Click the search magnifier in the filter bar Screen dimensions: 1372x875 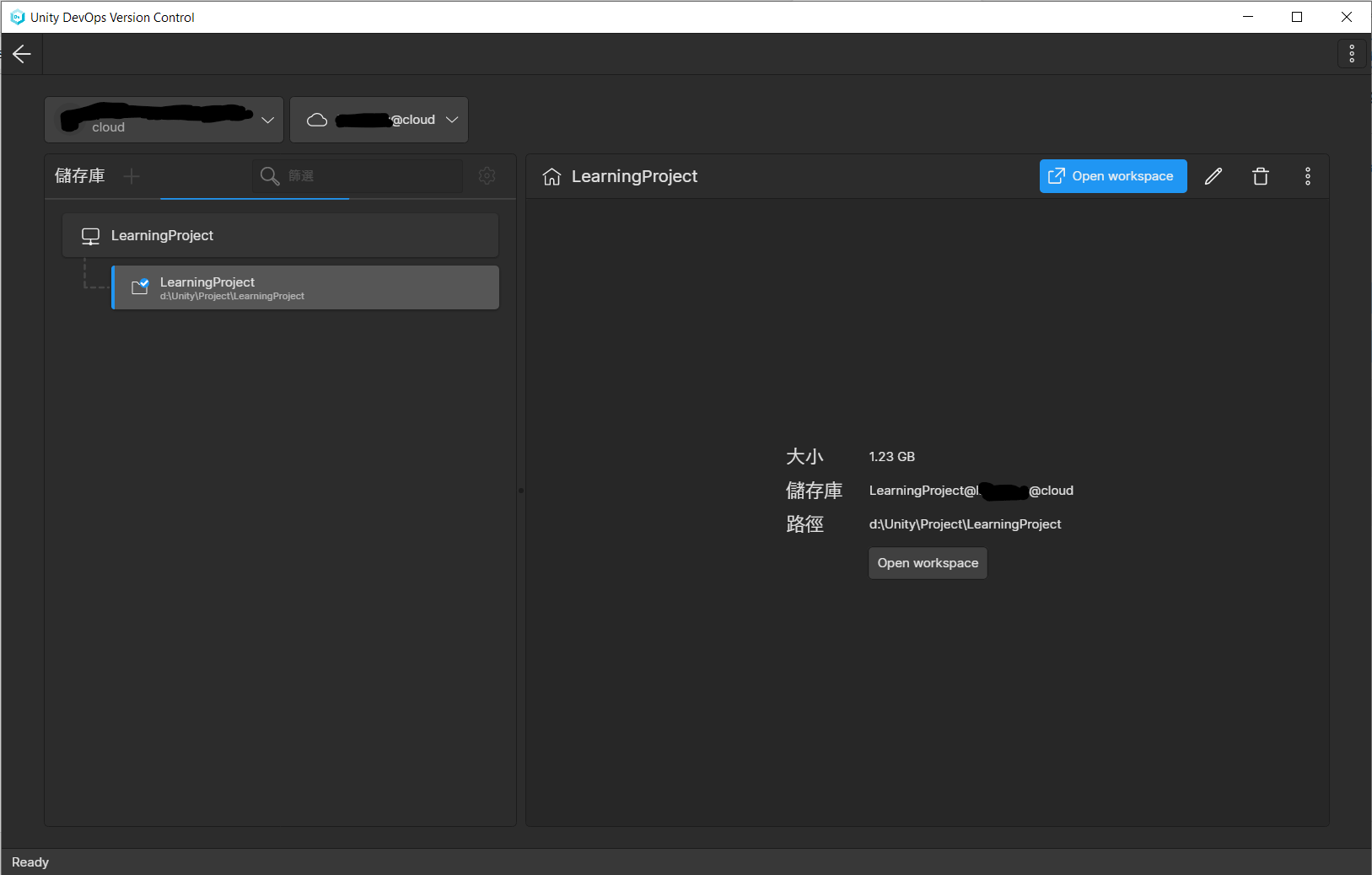tap(270, 176)
